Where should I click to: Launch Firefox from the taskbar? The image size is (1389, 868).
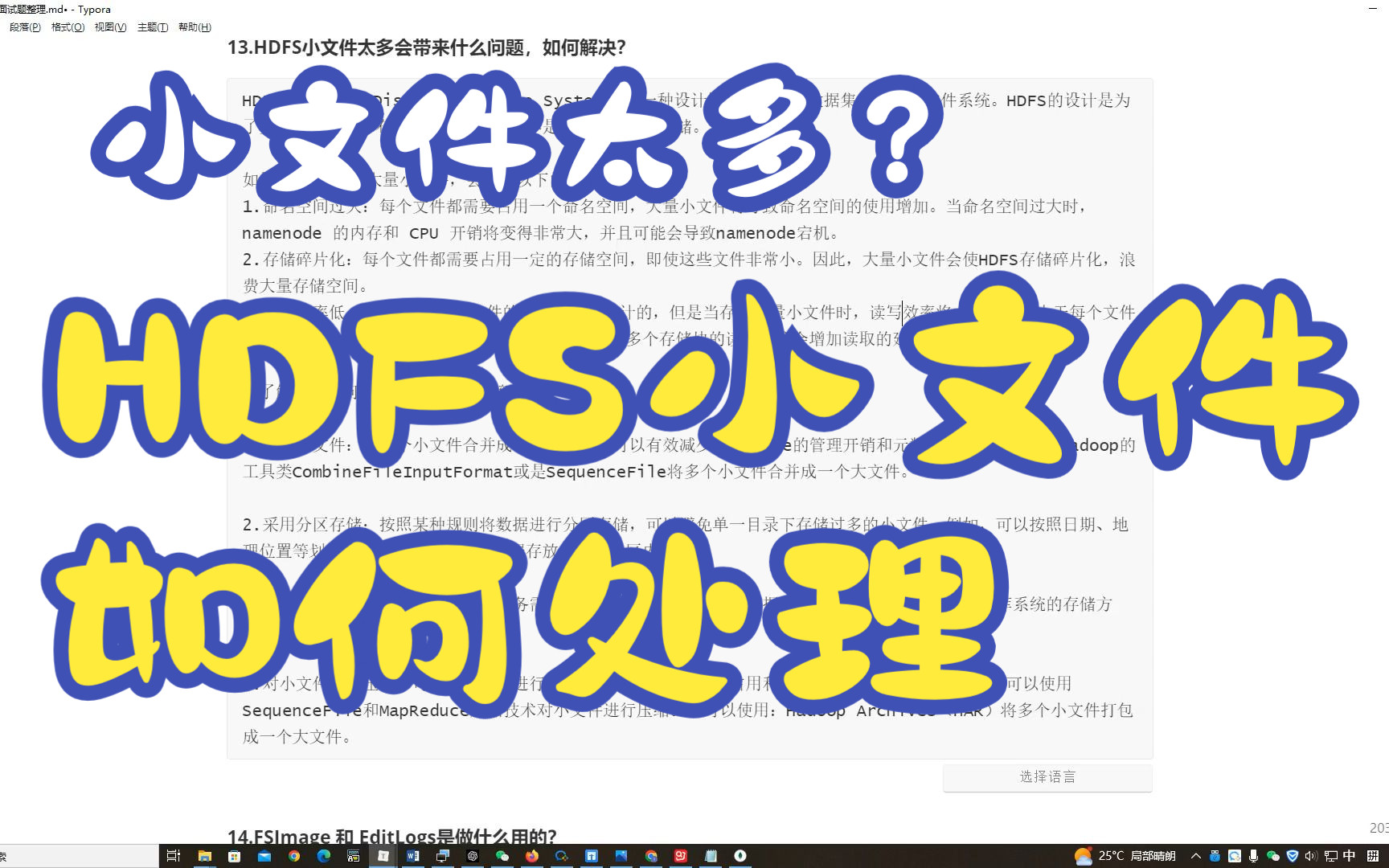(x=532, y=856)
